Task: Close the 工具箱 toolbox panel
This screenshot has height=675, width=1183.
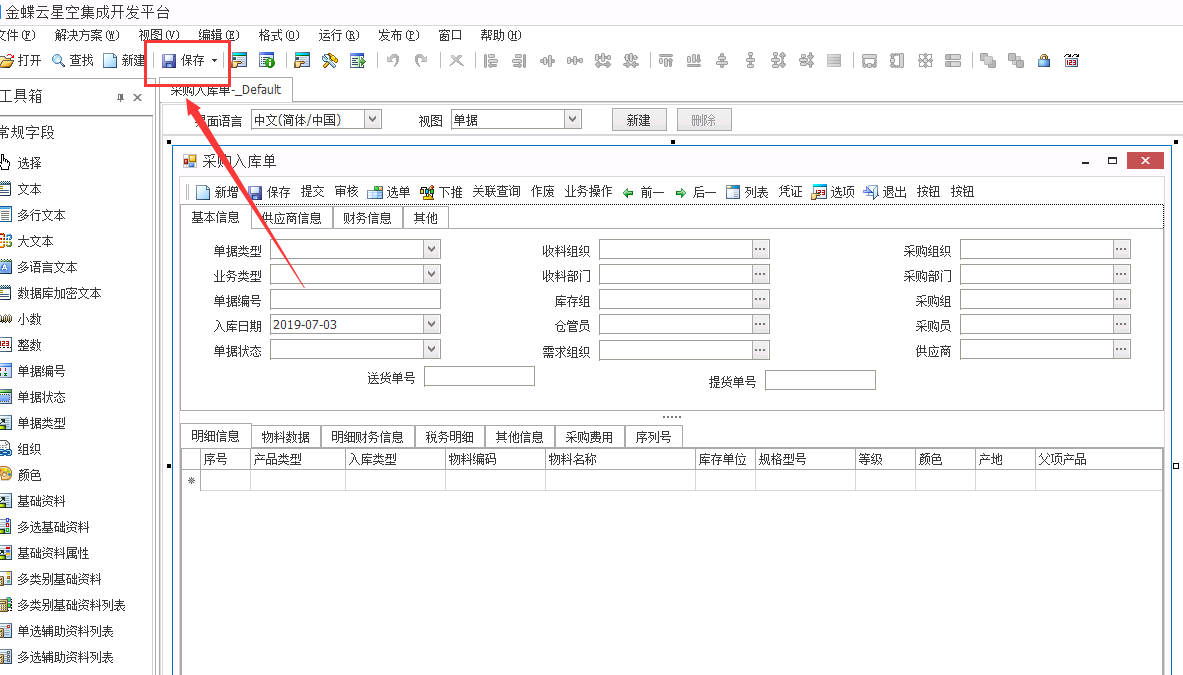Action: 137,97
